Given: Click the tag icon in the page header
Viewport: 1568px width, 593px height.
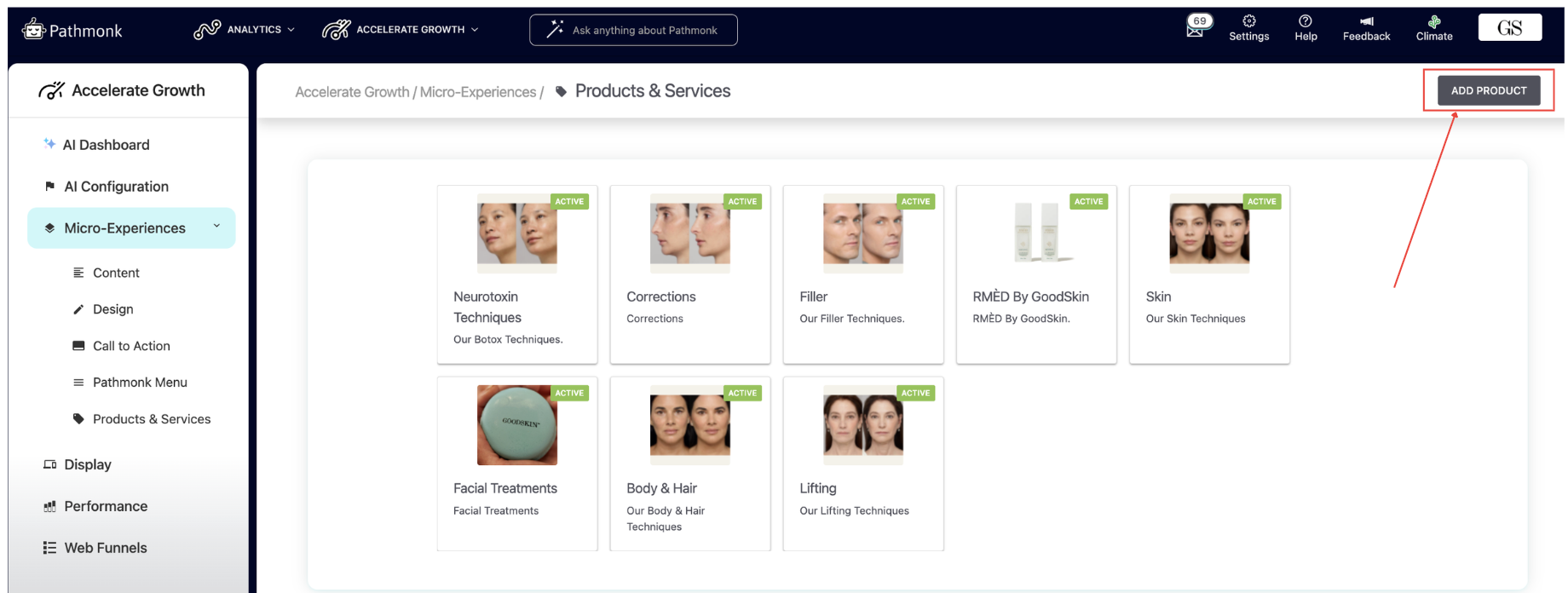Looking at the screenshot, I should pyautogui.click(x=561, y=91).
